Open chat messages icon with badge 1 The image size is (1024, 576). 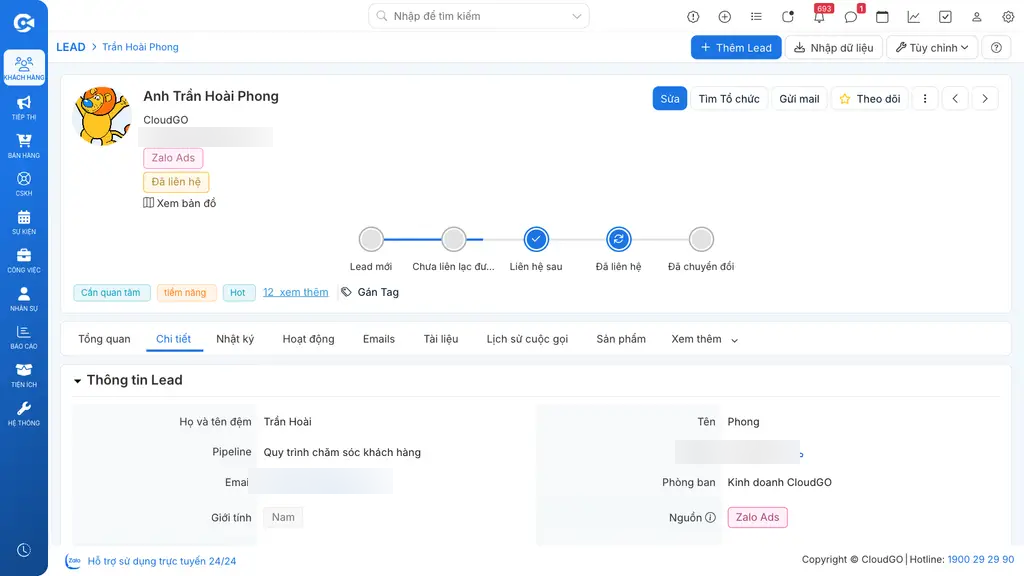(x=852, y=16)
